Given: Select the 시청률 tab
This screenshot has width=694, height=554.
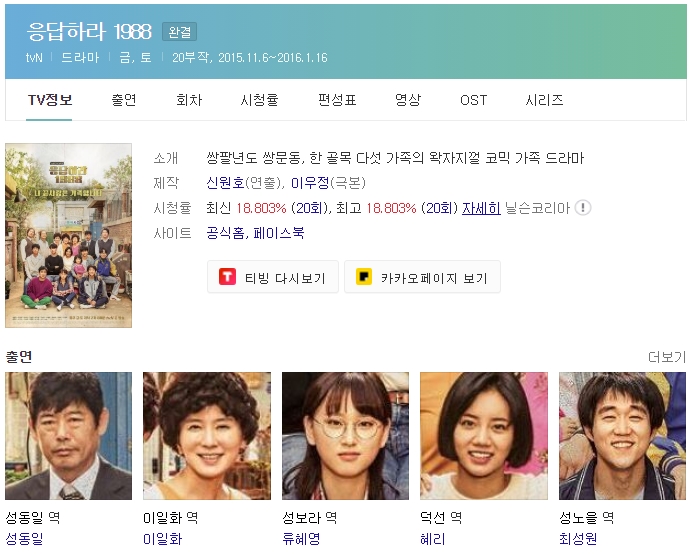Looking at the screenshot, I should click(259, 100).
